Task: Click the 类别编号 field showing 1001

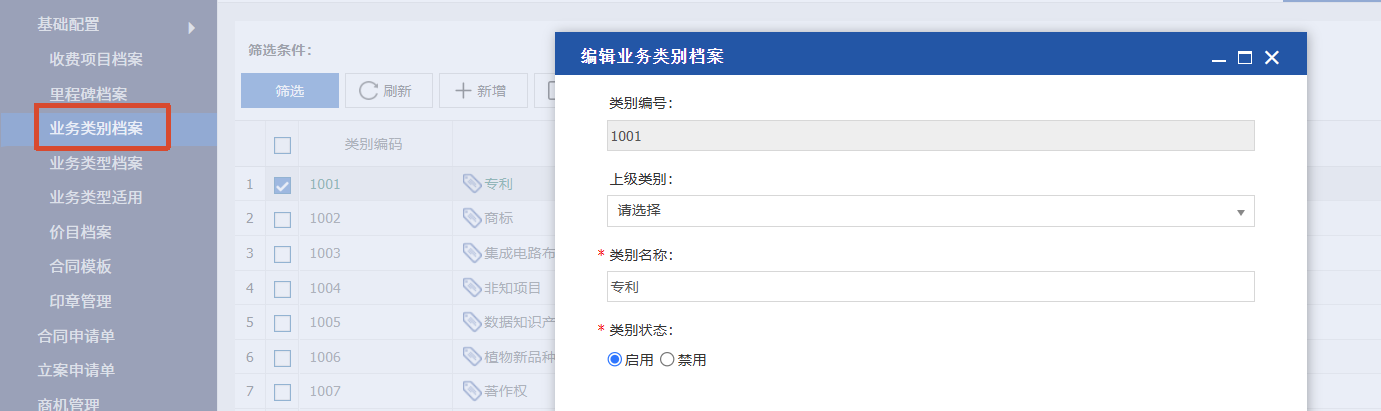Action: tap(930, 135)
